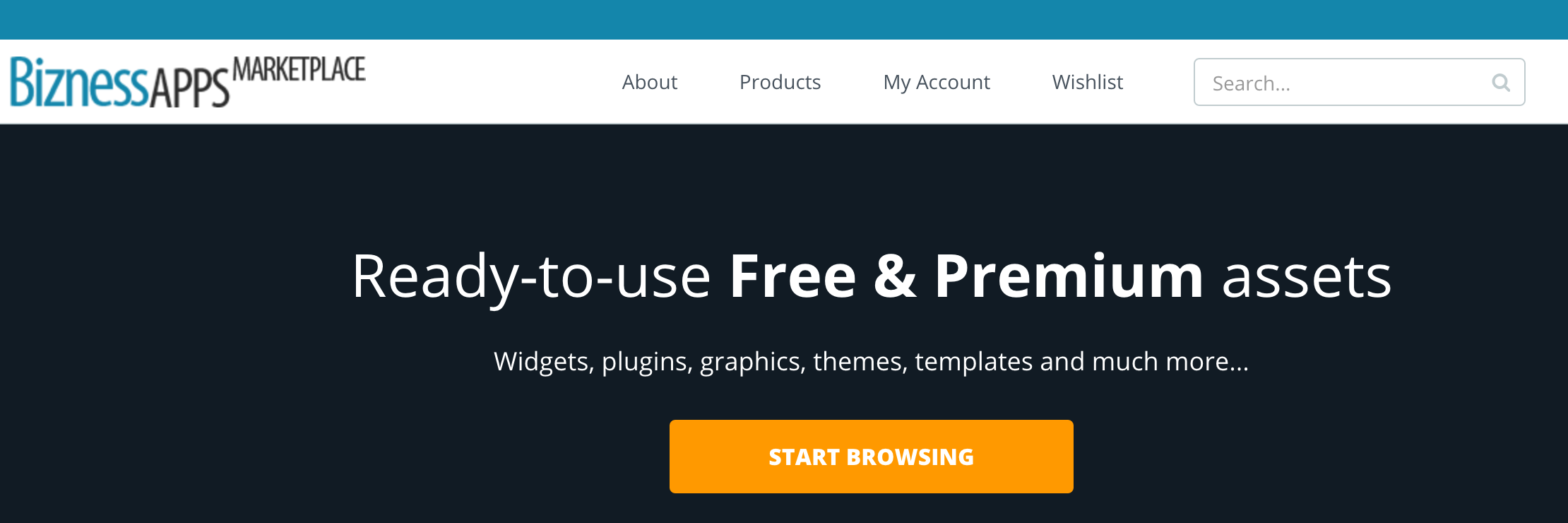
Task: Click the teal bar at the page top
Action: coord(784,20)
